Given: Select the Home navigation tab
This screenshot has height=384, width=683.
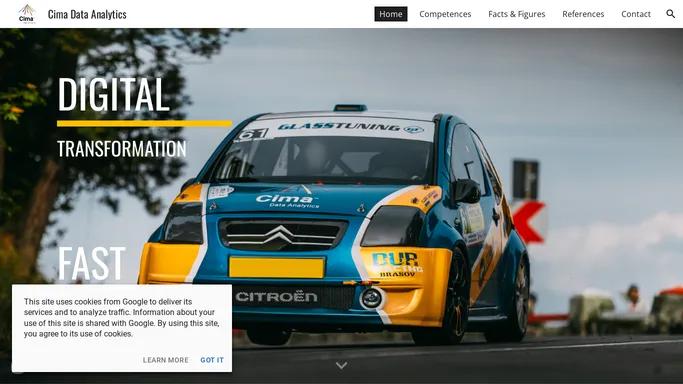Looking at the screenshot, I should coord(391,14).
